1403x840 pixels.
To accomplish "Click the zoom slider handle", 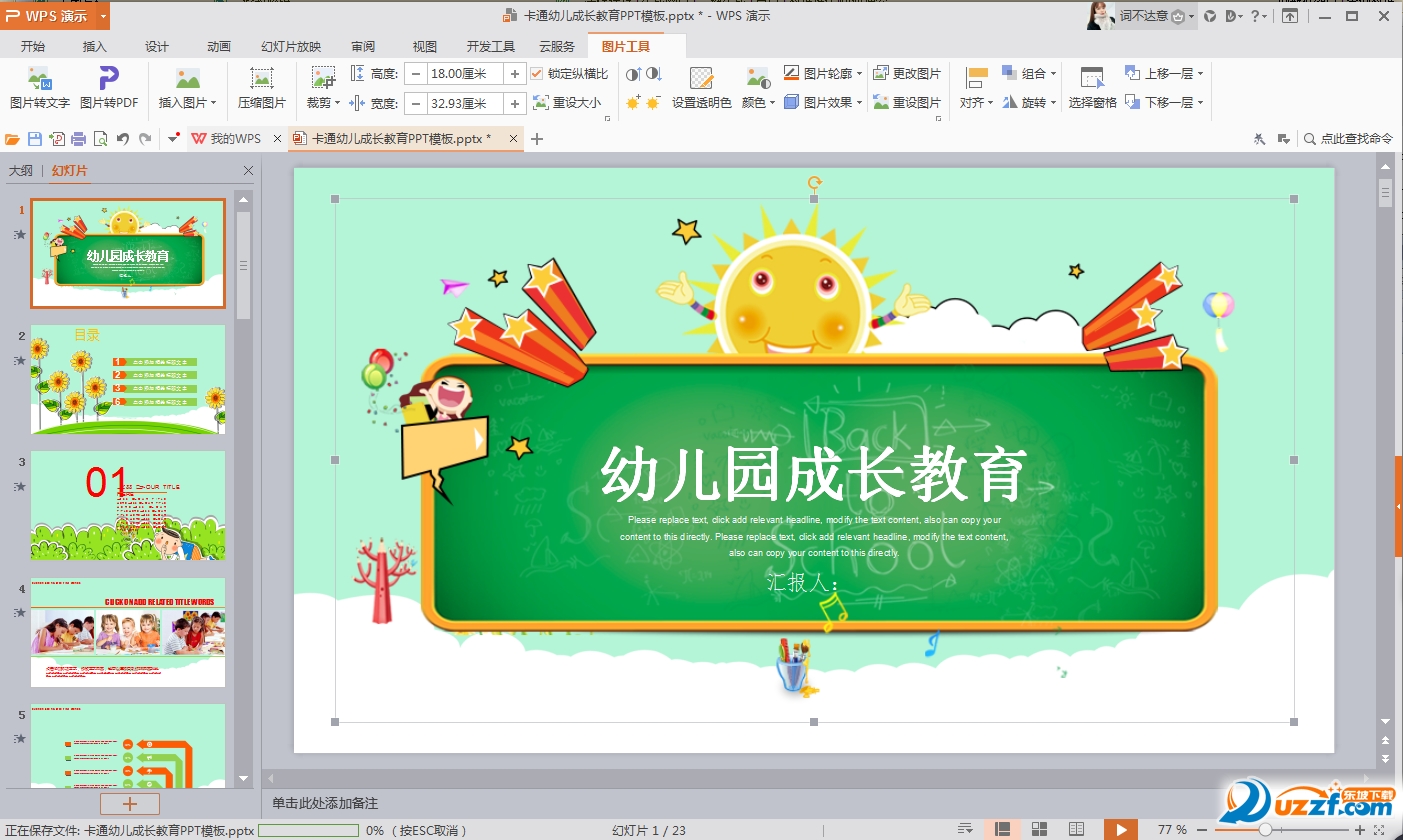I will (x=1265, y=830).
